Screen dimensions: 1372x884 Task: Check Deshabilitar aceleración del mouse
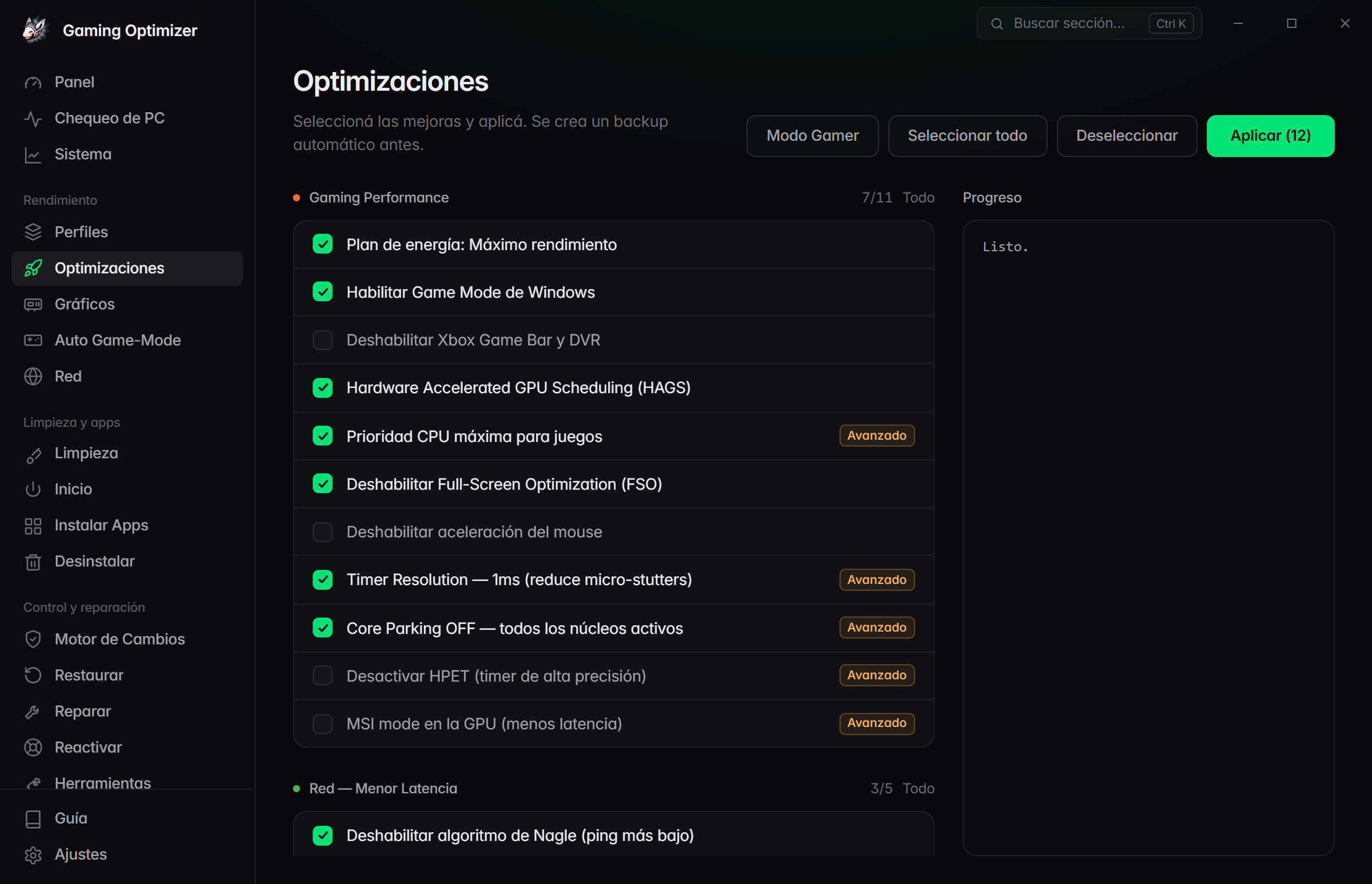click(x=323, y=532)
